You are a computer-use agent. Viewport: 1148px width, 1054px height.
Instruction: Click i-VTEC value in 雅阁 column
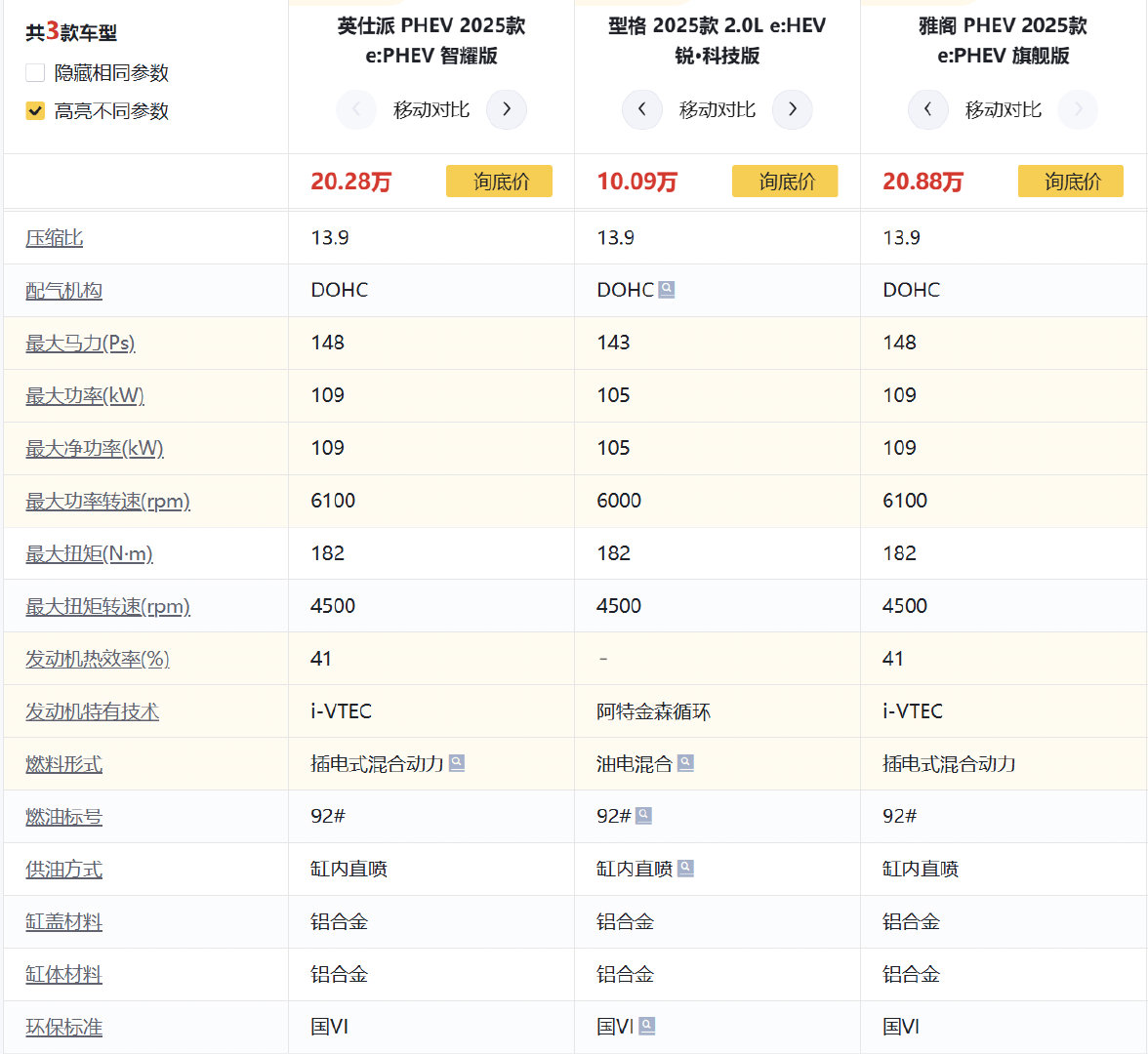point(912,710)
